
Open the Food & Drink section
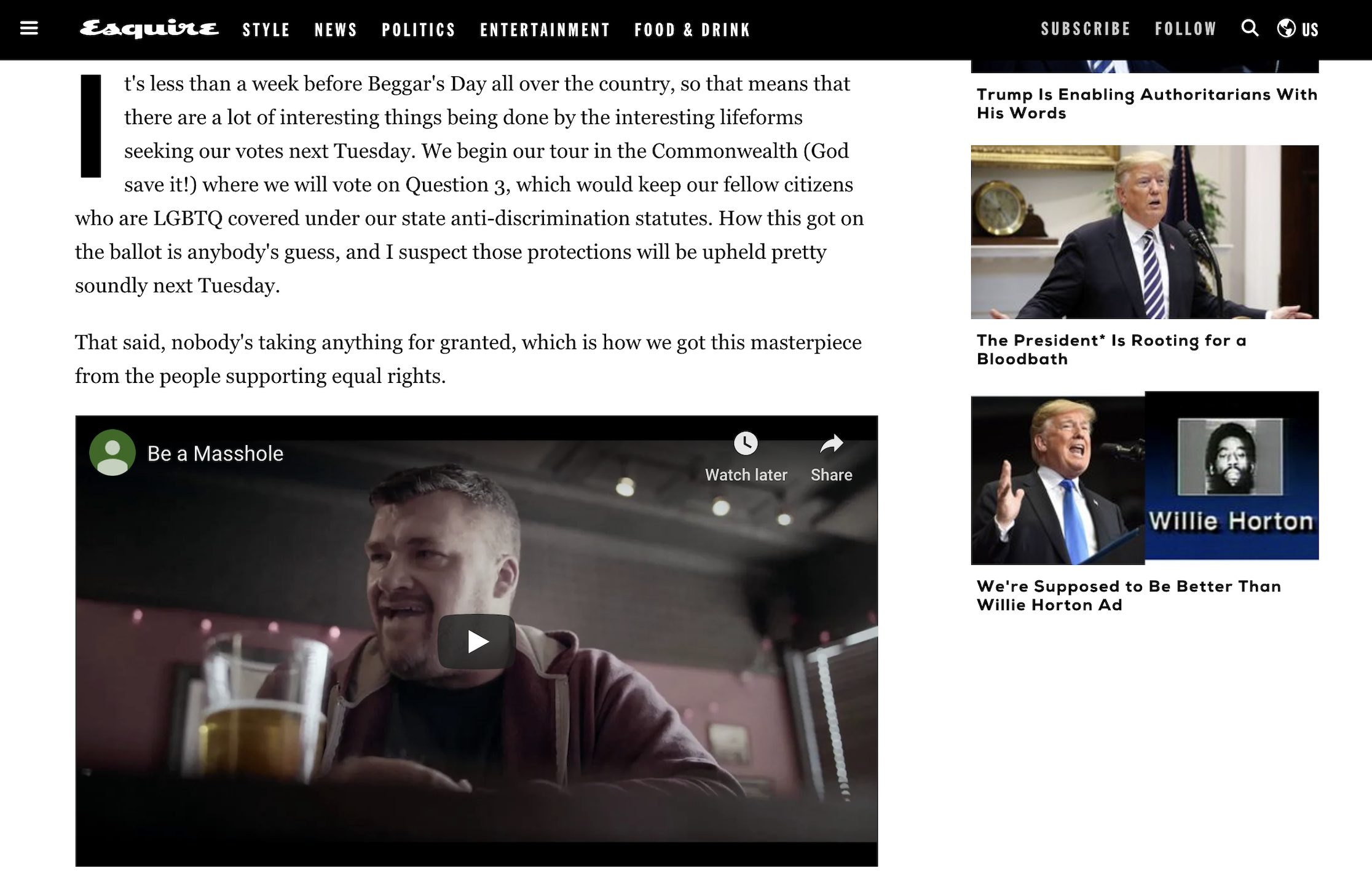[x=693, y=30]
